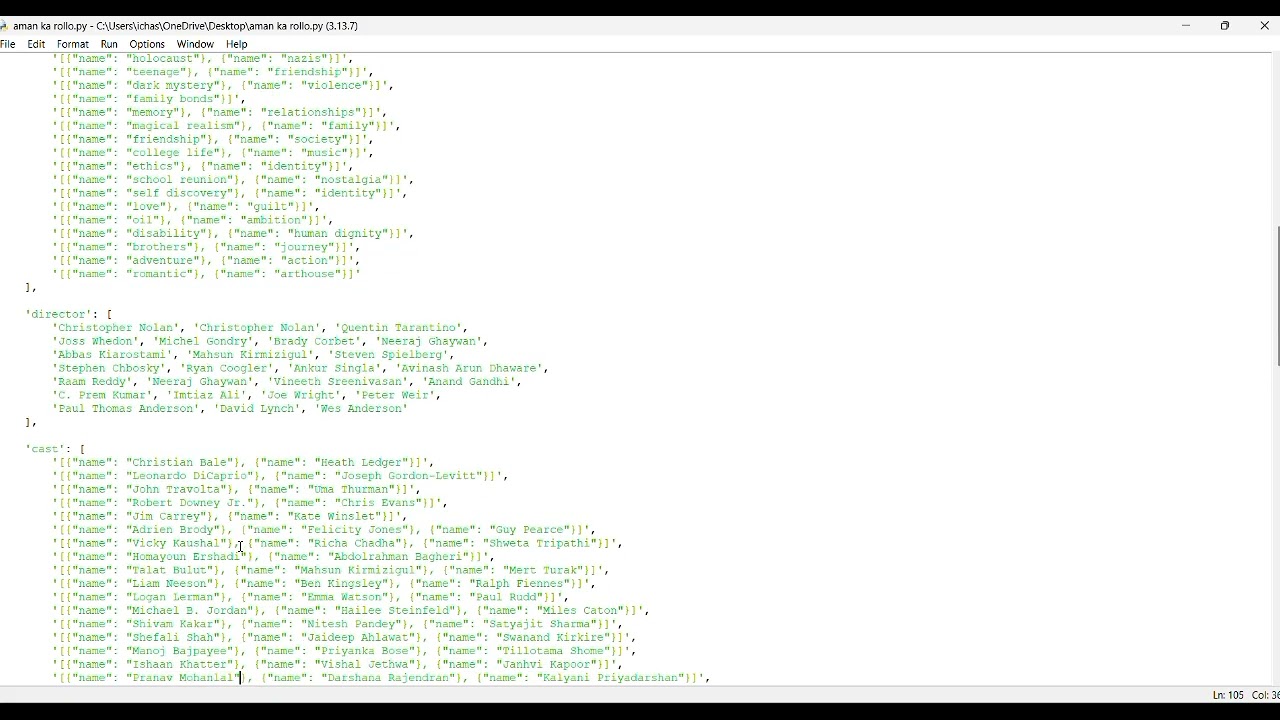Open the Options menu
The width and height of the screenshot is (1280, 720).
point(147,44)
